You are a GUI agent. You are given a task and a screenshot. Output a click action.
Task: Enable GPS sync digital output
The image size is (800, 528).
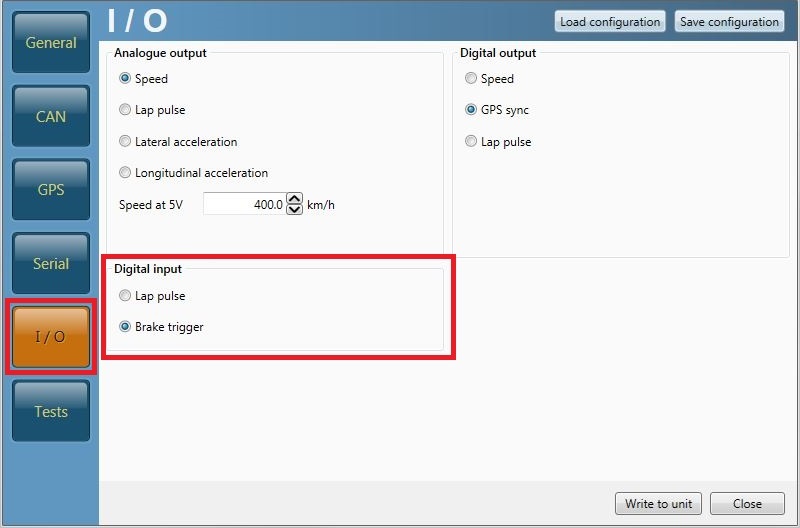click(471, 110)
